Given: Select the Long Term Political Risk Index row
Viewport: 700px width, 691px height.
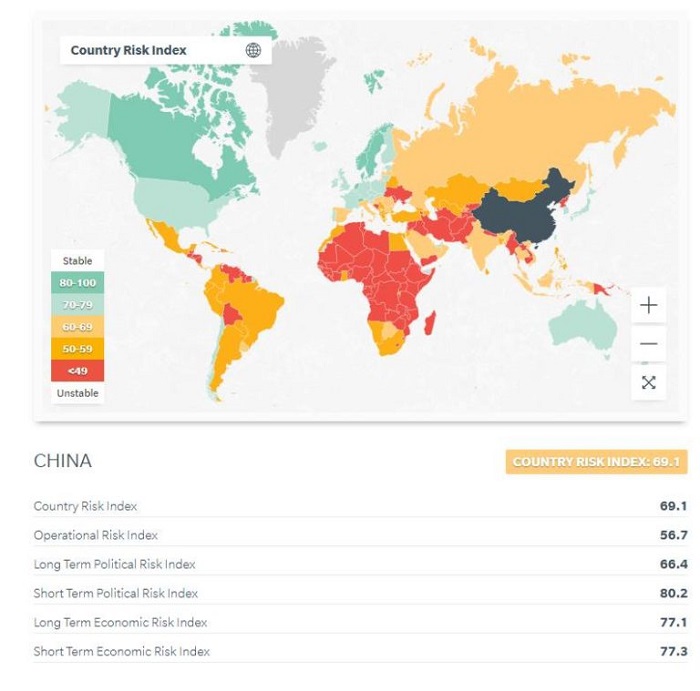Looking at the screenshot, I should [360, 564].
